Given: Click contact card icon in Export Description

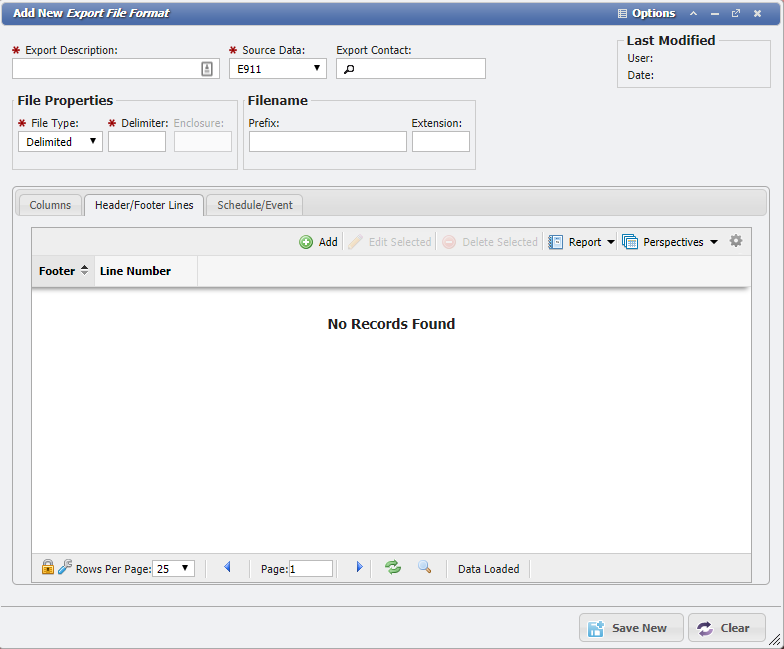Looking at the screenshot, I should pyautogui.click(x=207, y=69).
